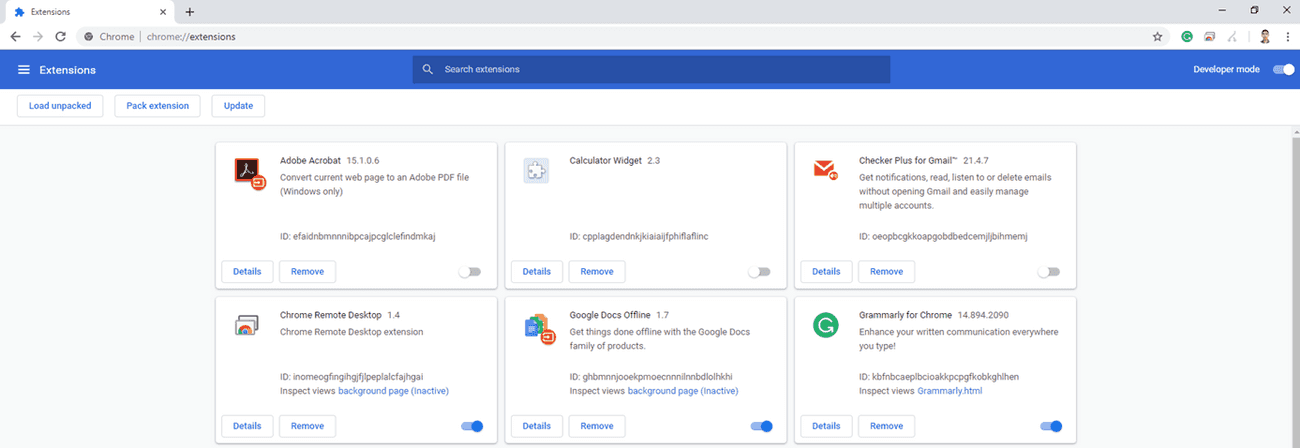Select the Extensions browser tab
The width and height of the screenshot is (1300, 448).
pos(90,12)
